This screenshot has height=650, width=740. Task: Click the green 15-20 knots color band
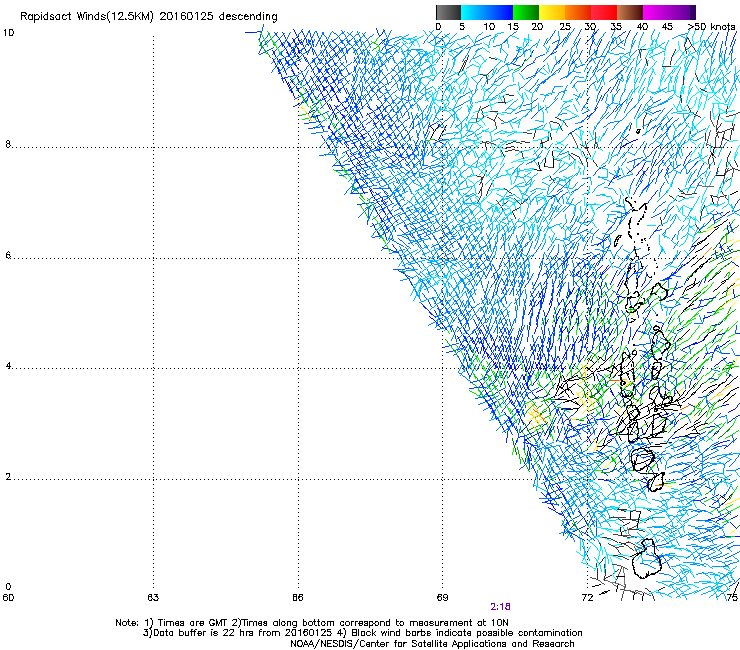(526, 12)
